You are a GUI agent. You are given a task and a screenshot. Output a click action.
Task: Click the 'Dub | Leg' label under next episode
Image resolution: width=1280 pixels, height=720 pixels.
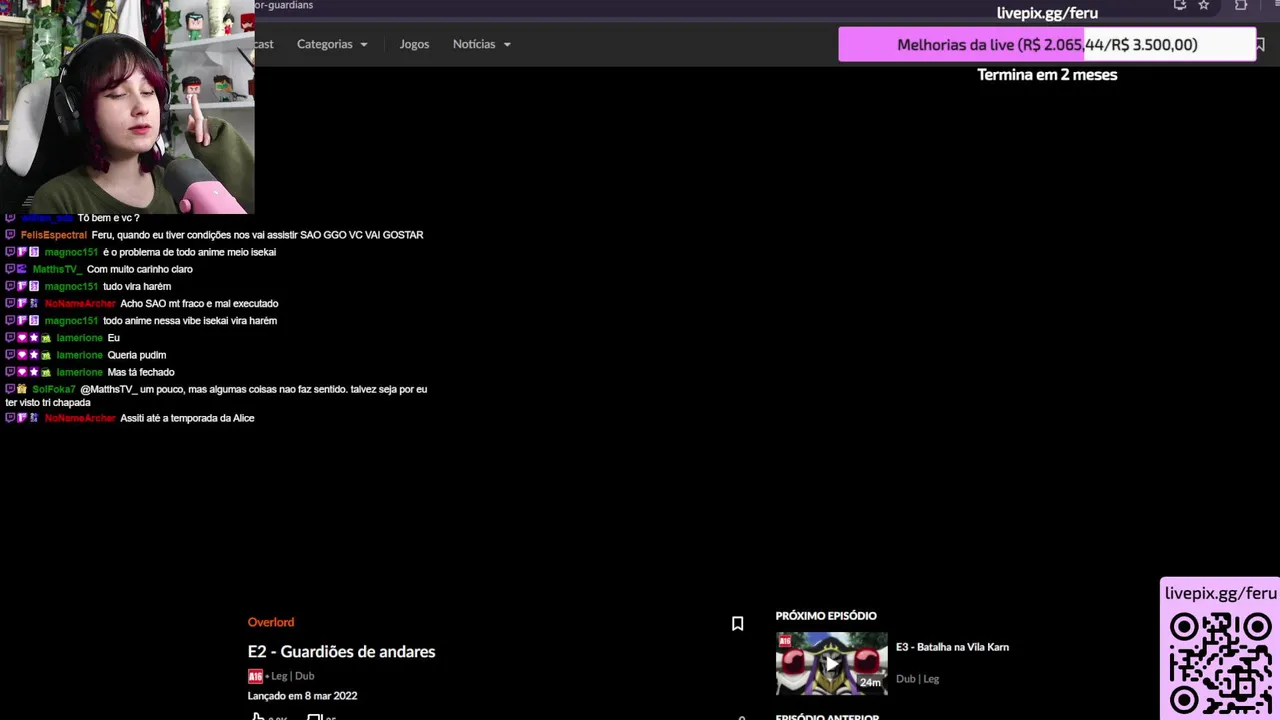pyautogui.click(x=917, y=679)
